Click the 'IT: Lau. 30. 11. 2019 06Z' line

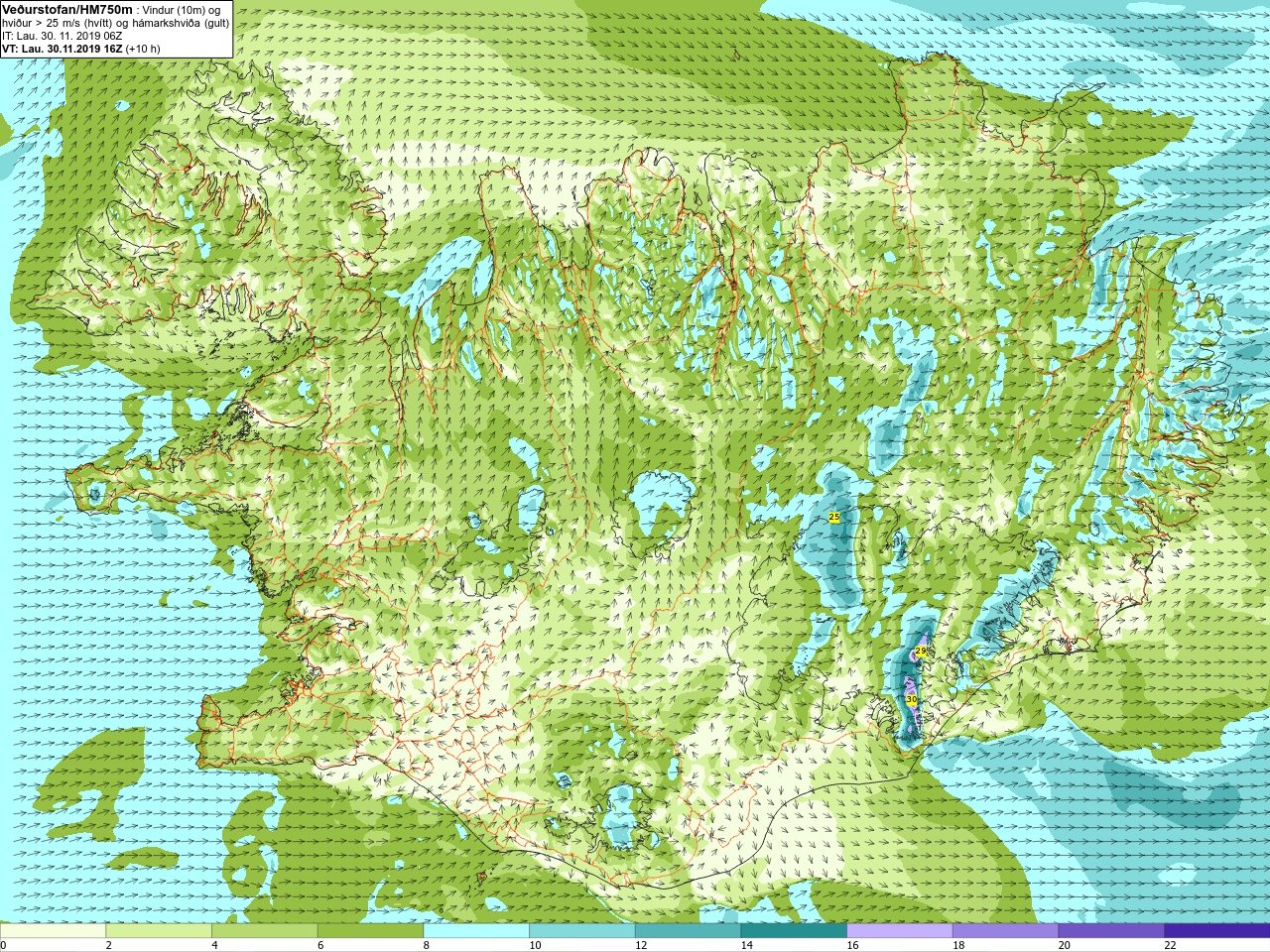pos(63,36)
